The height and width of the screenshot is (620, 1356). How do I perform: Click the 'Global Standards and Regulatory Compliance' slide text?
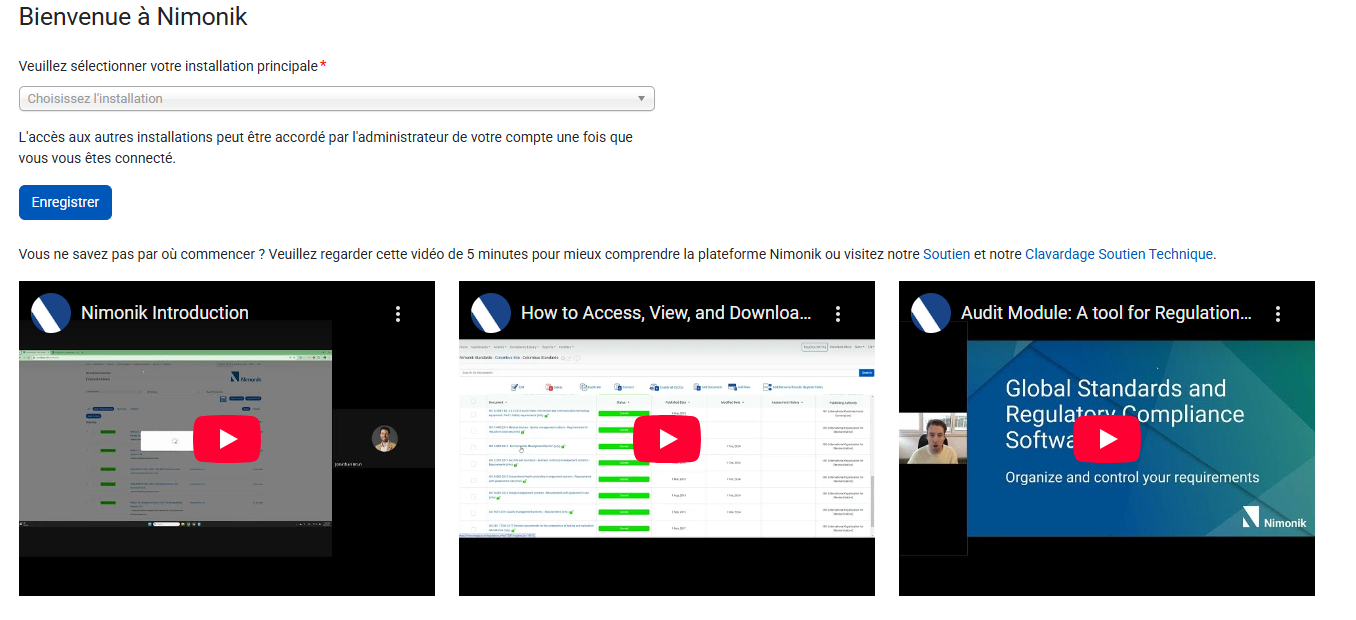tap(1124, 414)
